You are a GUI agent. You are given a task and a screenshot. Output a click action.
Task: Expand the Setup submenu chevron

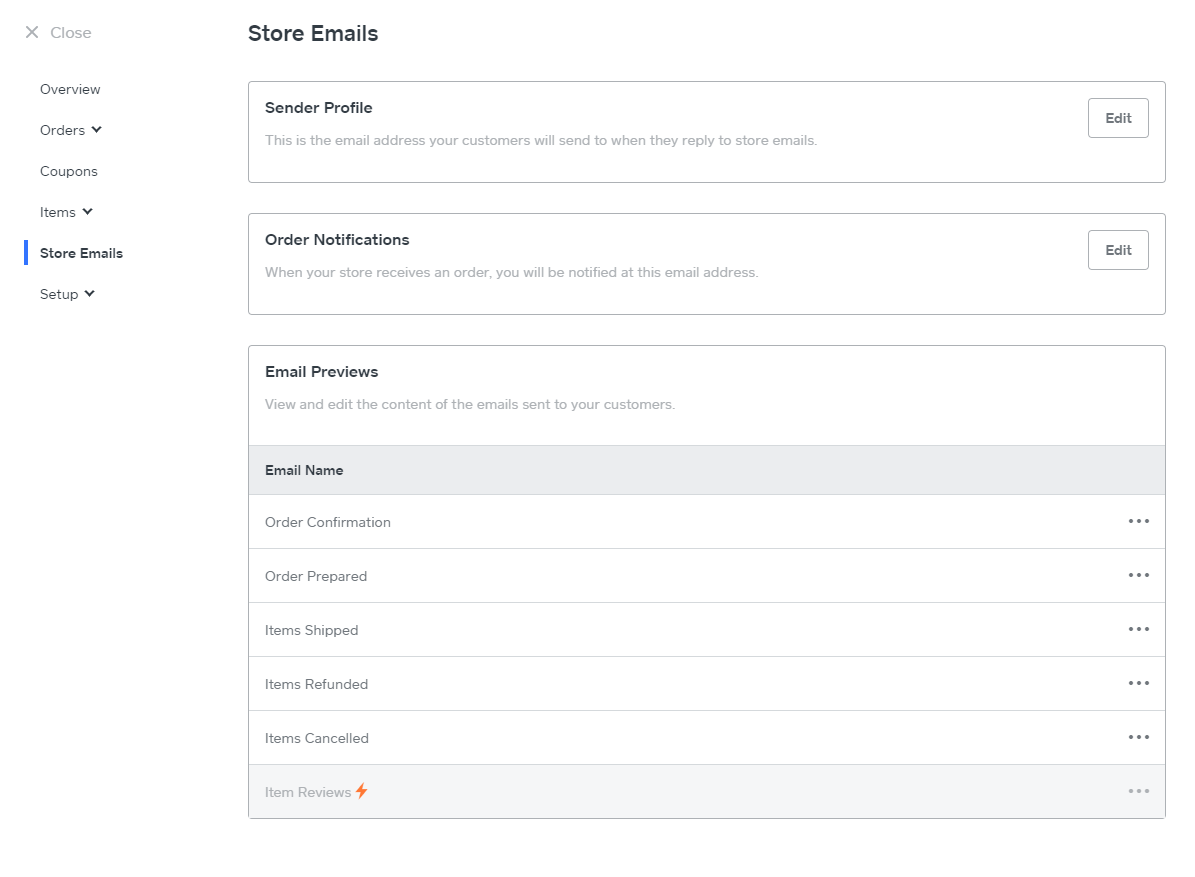tap(90, 294)
